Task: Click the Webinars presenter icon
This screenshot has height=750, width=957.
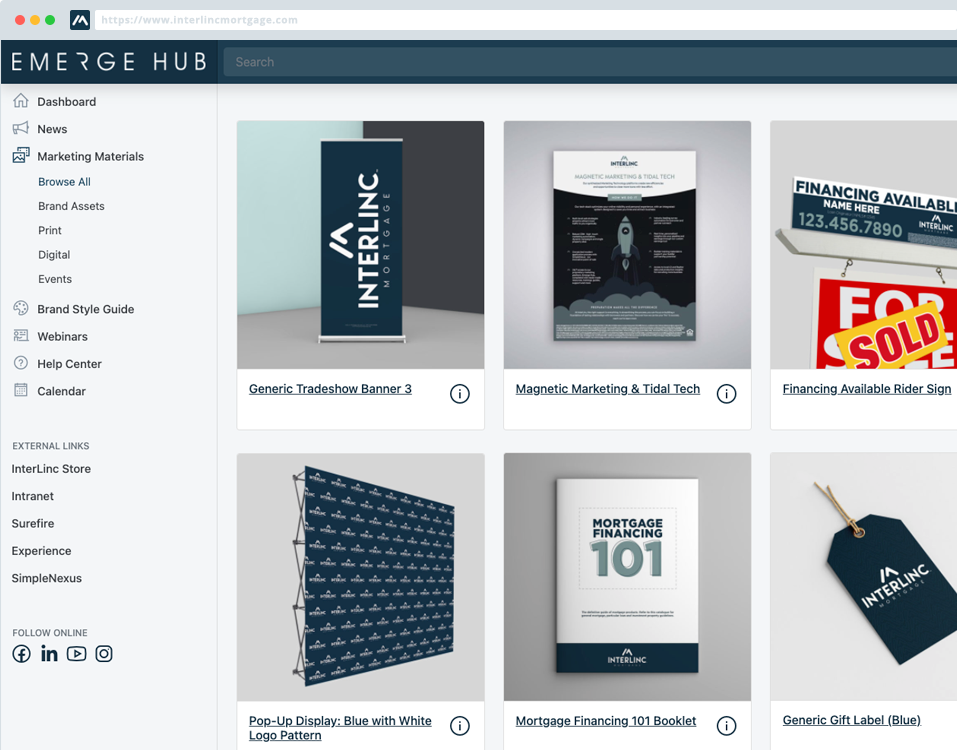Action: (21, 335)
